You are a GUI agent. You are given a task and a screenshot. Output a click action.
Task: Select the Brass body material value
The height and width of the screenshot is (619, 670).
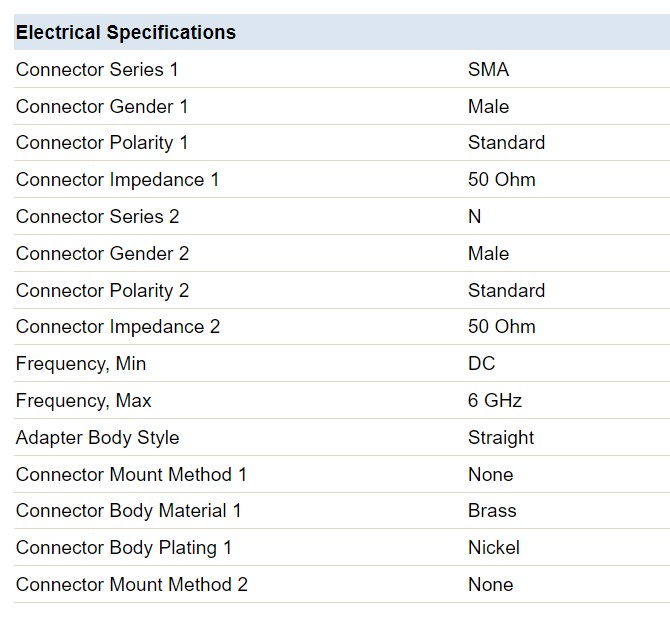(492, 511)
